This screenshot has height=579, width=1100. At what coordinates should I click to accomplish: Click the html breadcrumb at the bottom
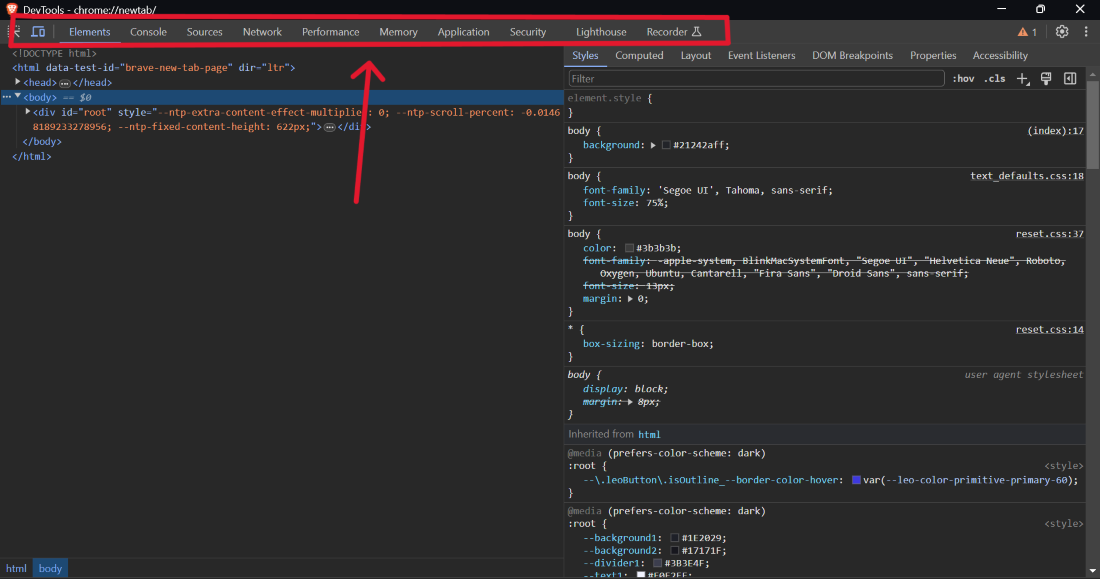pyautogui.click(x=17, y=568)
